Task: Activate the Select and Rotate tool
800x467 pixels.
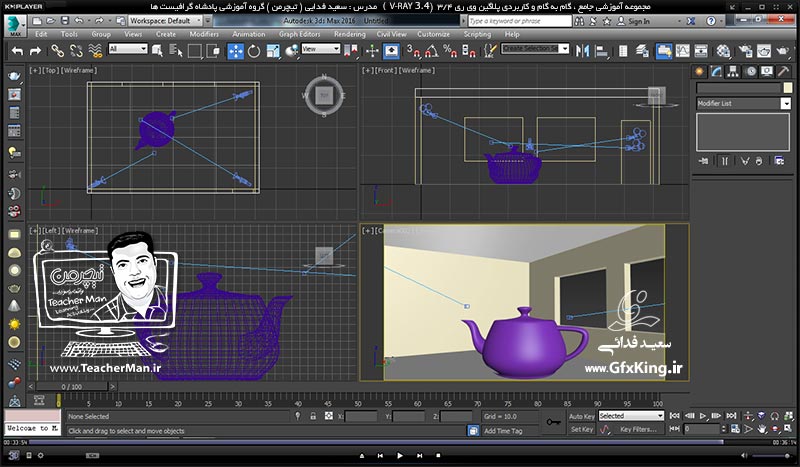Action: click(254, 51)
